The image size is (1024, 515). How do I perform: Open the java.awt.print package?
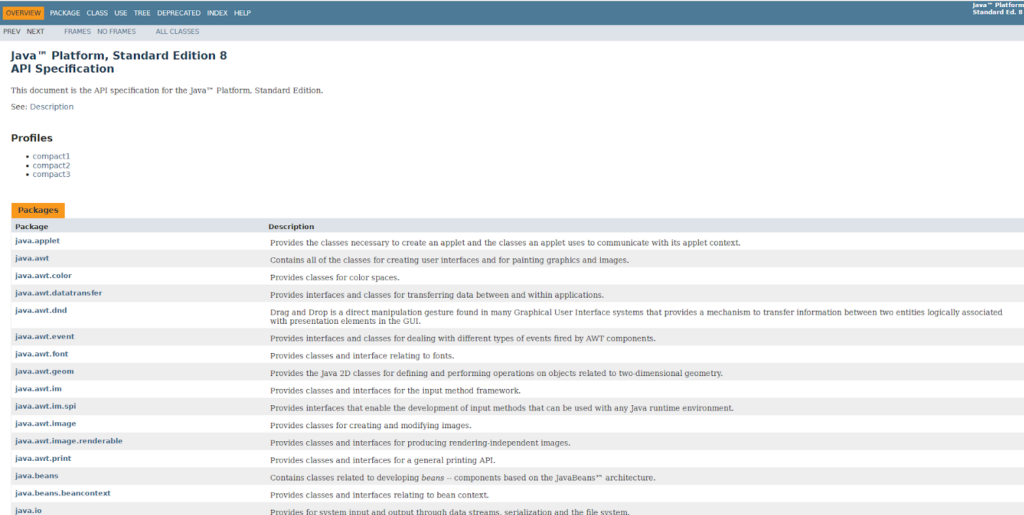[x=43, y=458]
